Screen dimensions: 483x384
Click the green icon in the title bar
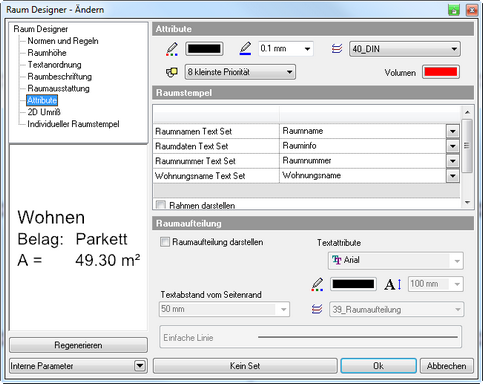coord(454,10)
